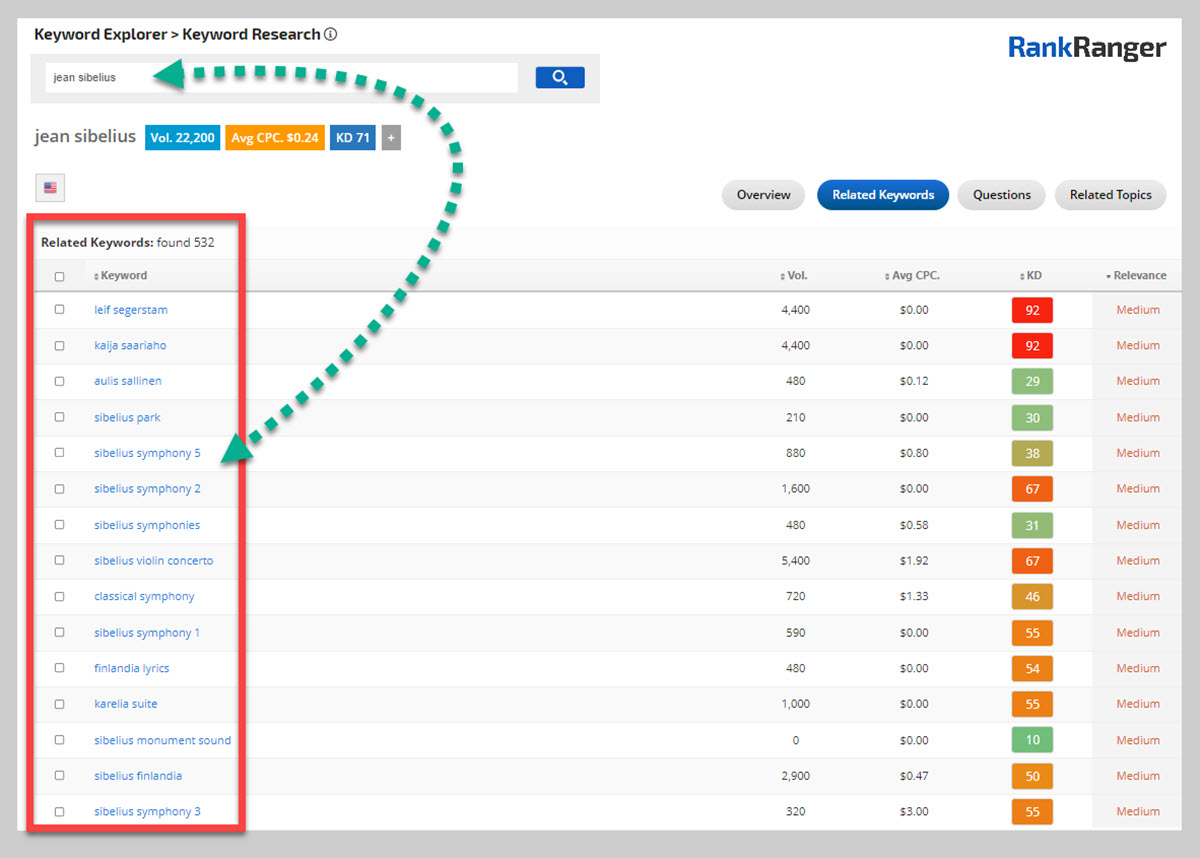This screenshot has height=858, width=1200.
Task: Open the classical symphony keyword link
Action: (144, 596)
